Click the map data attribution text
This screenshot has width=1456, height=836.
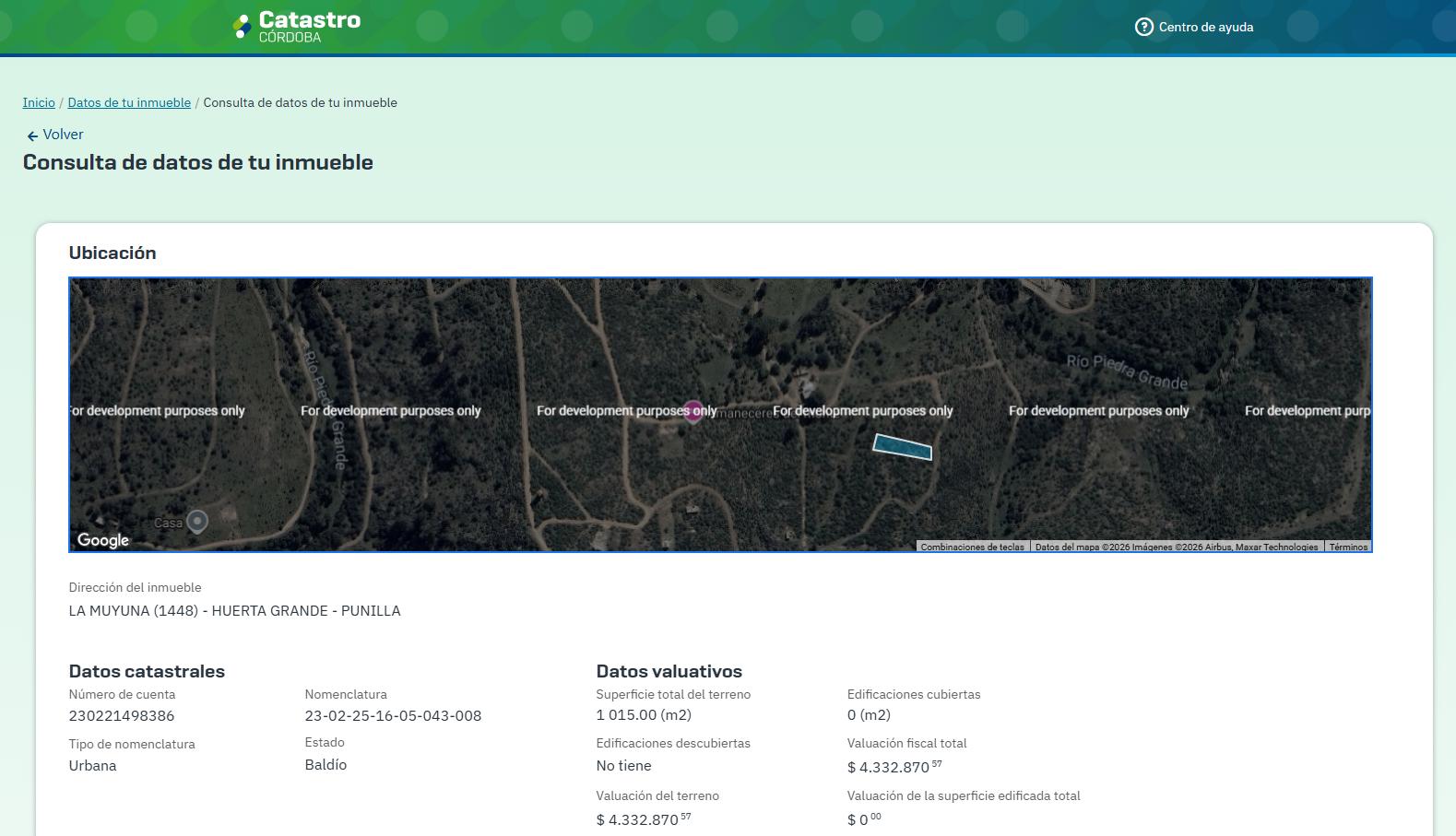click(x=1177, y=547)
